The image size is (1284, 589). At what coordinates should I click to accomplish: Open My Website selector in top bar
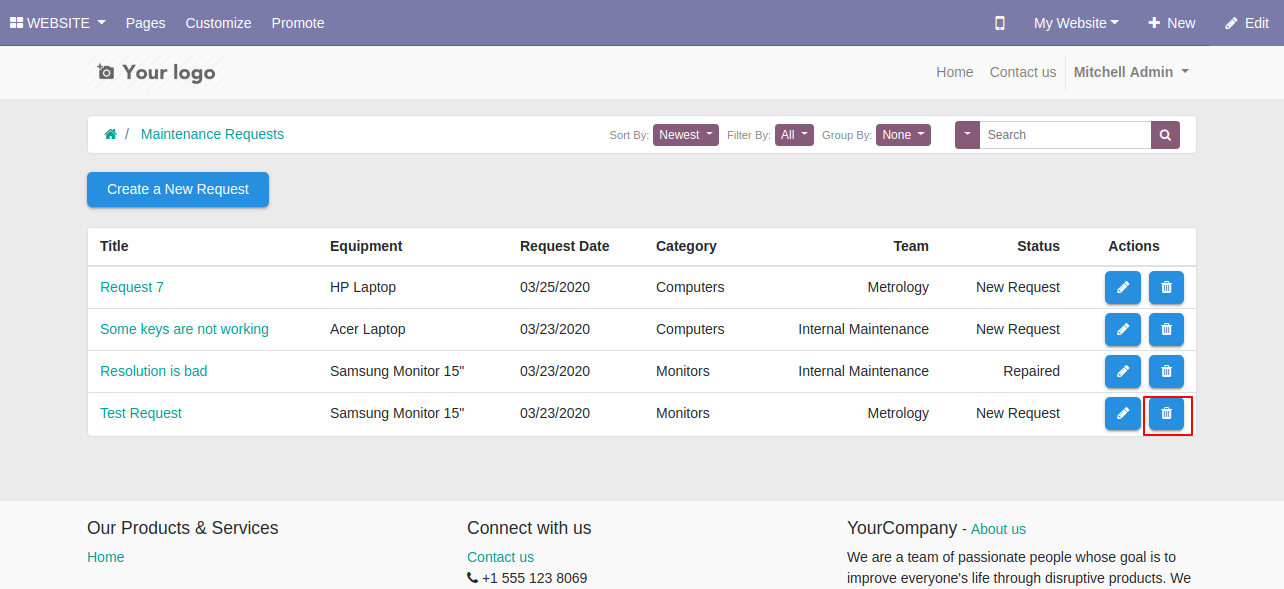click(x=1076, y=23)
